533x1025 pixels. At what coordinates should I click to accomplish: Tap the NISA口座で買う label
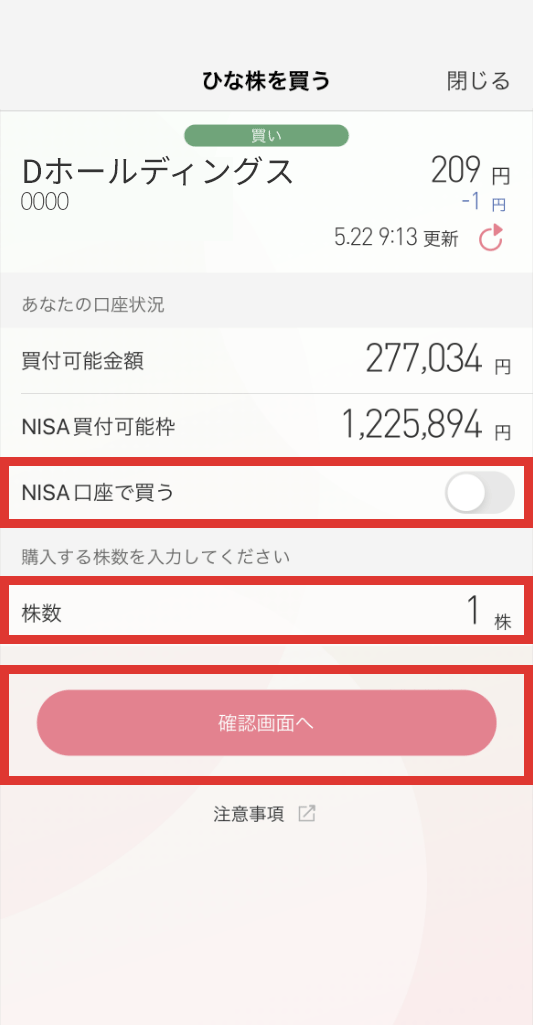click(98, 493)
